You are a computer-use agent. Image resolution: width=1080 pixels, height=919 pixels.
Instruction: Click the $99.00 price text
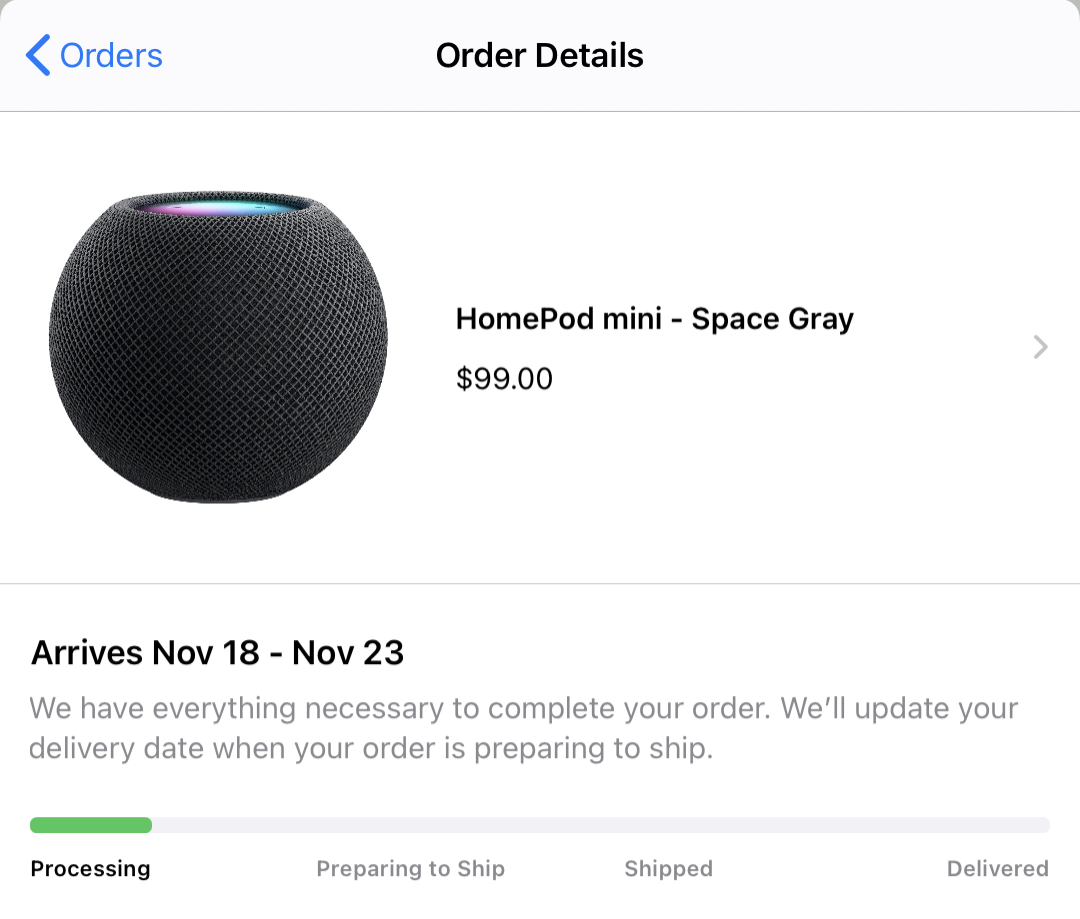pos(504,379)
